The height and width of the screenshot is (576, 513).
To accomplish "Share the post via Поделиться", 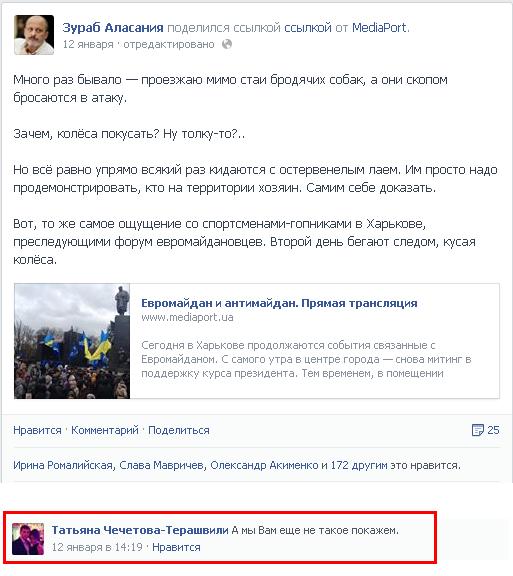I will click(x=179, y=430).
